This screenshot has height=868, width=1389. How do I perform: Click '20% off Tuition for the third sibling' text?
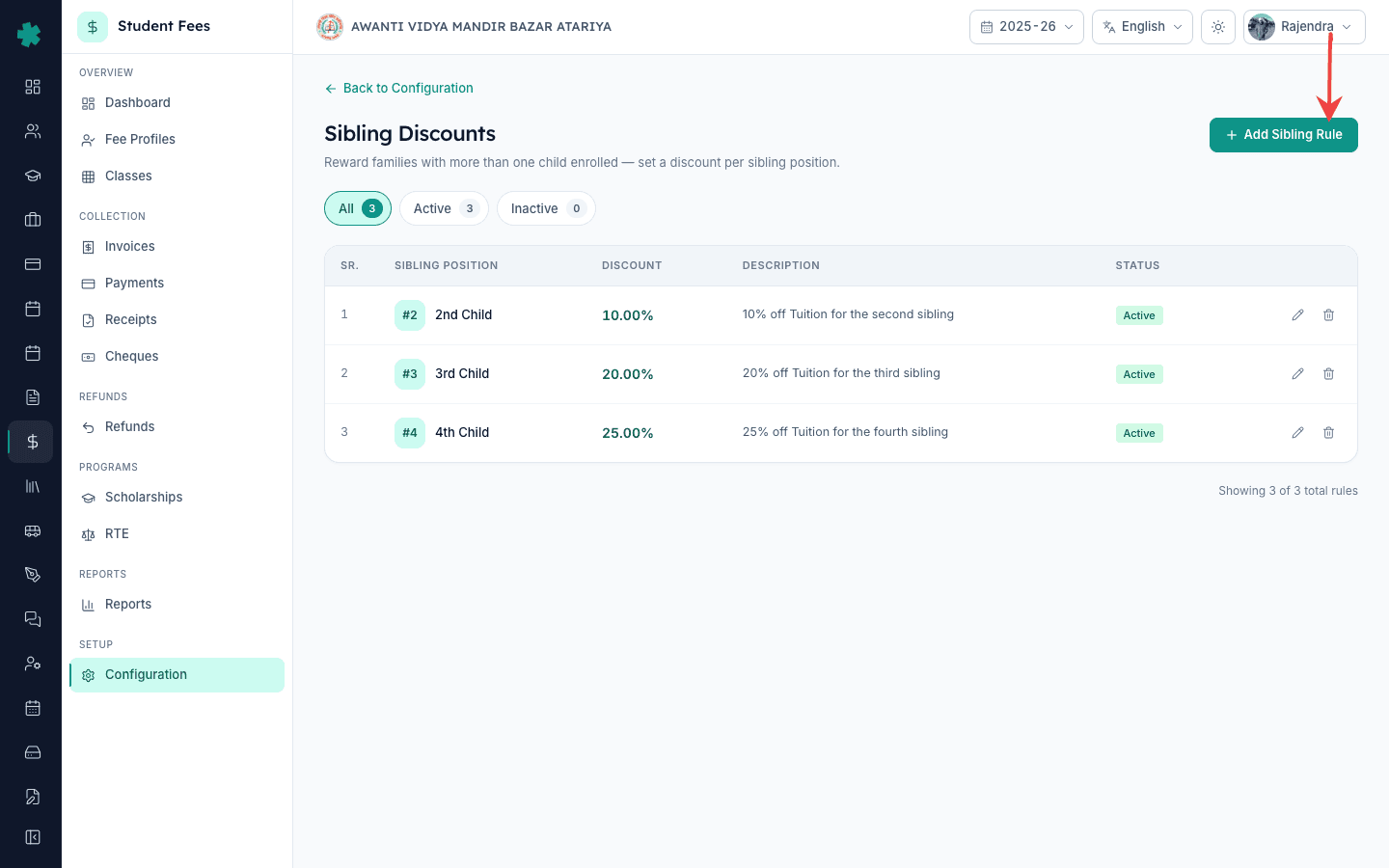(x=841, y=373)
